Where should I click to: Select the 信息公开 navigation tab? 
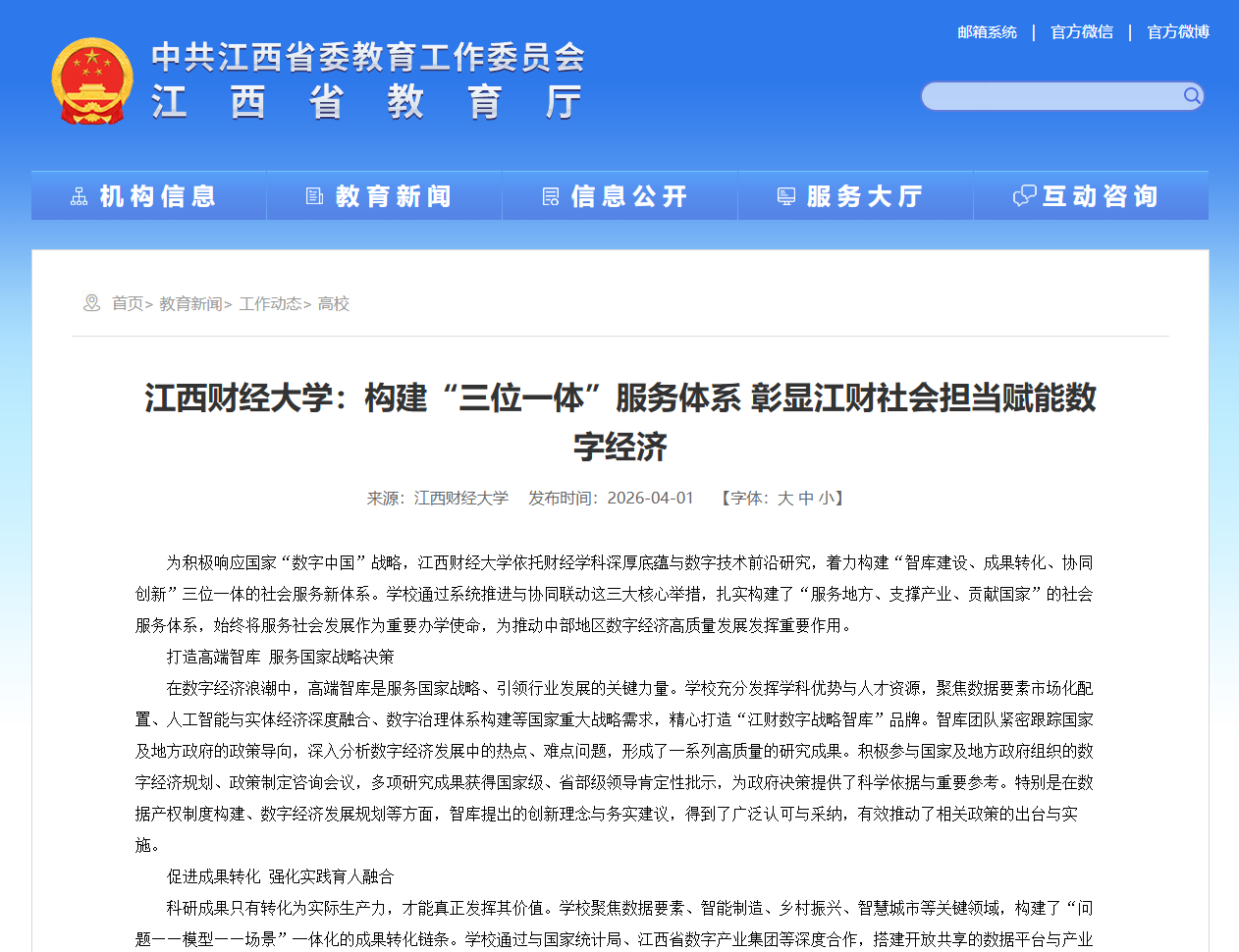click(x=628, y=196)
